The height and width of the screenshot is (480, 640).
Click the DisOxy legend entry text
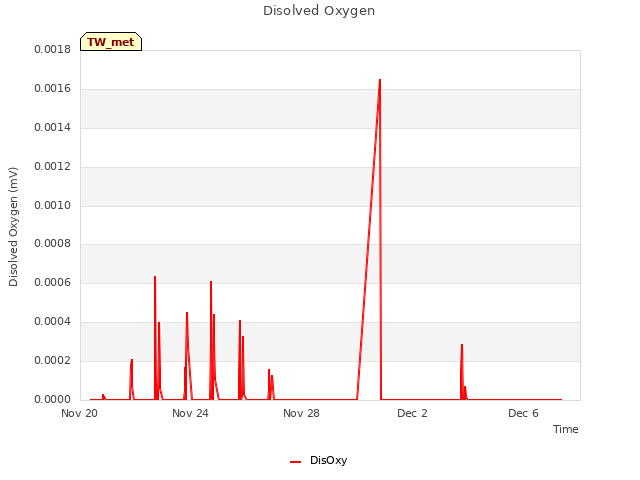(x=328, y=460)
